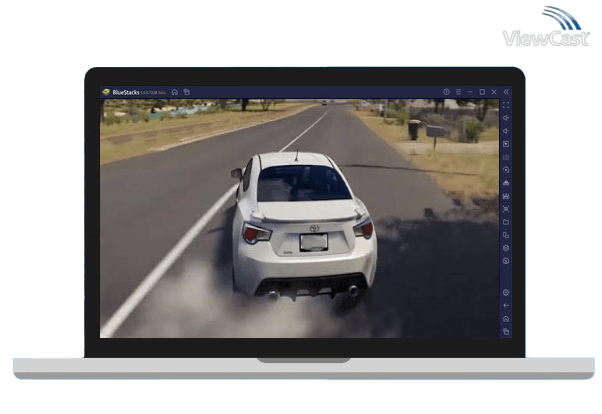Open the Recent apps icon at the sidebar bottom

pos(506,332)
